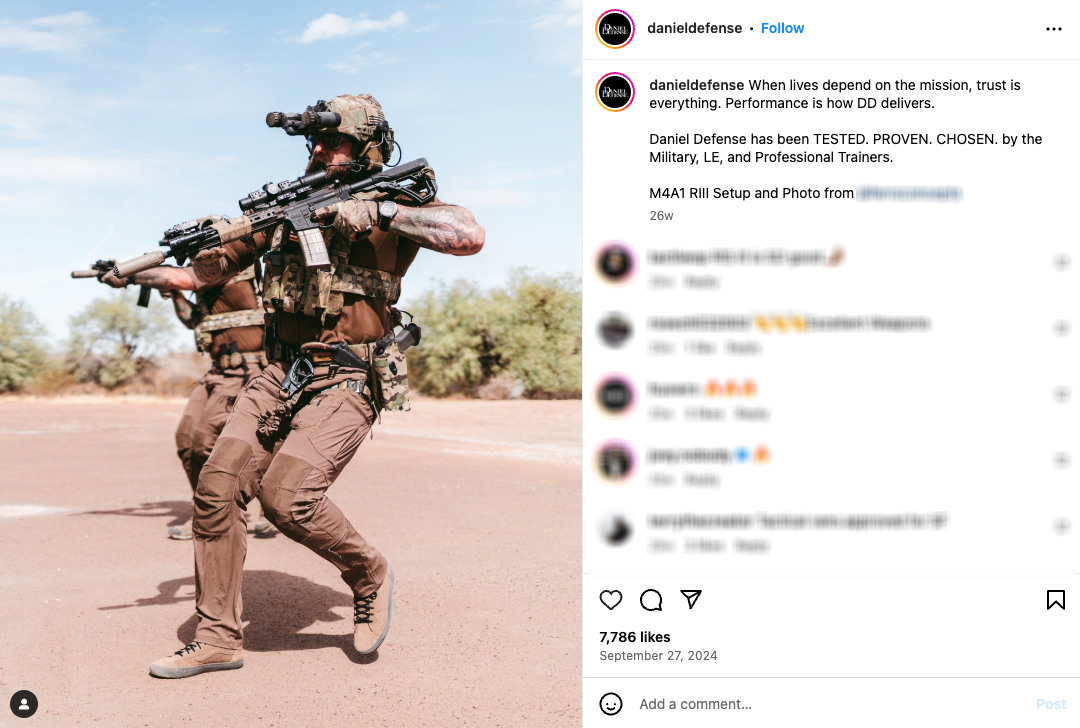View the 7,786 likes list
The image size is (1080, 728).
tap(634, 637)
